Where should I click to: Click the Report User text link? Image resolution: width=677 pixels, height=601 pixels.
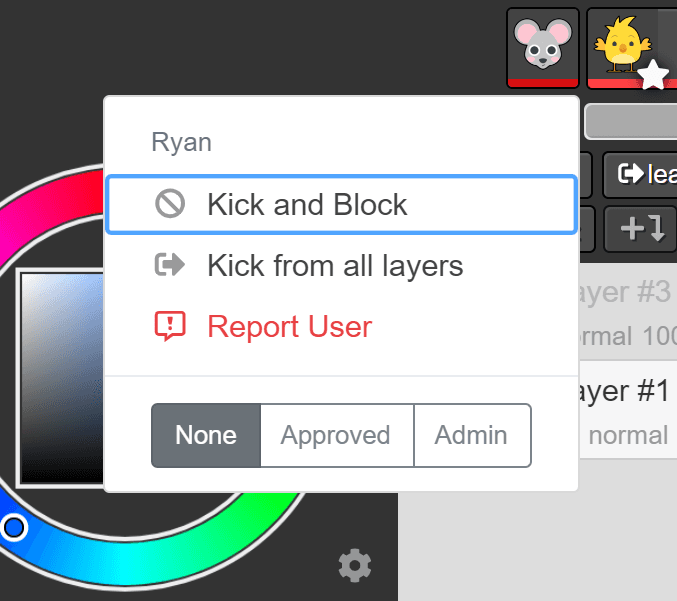point(289,327)
